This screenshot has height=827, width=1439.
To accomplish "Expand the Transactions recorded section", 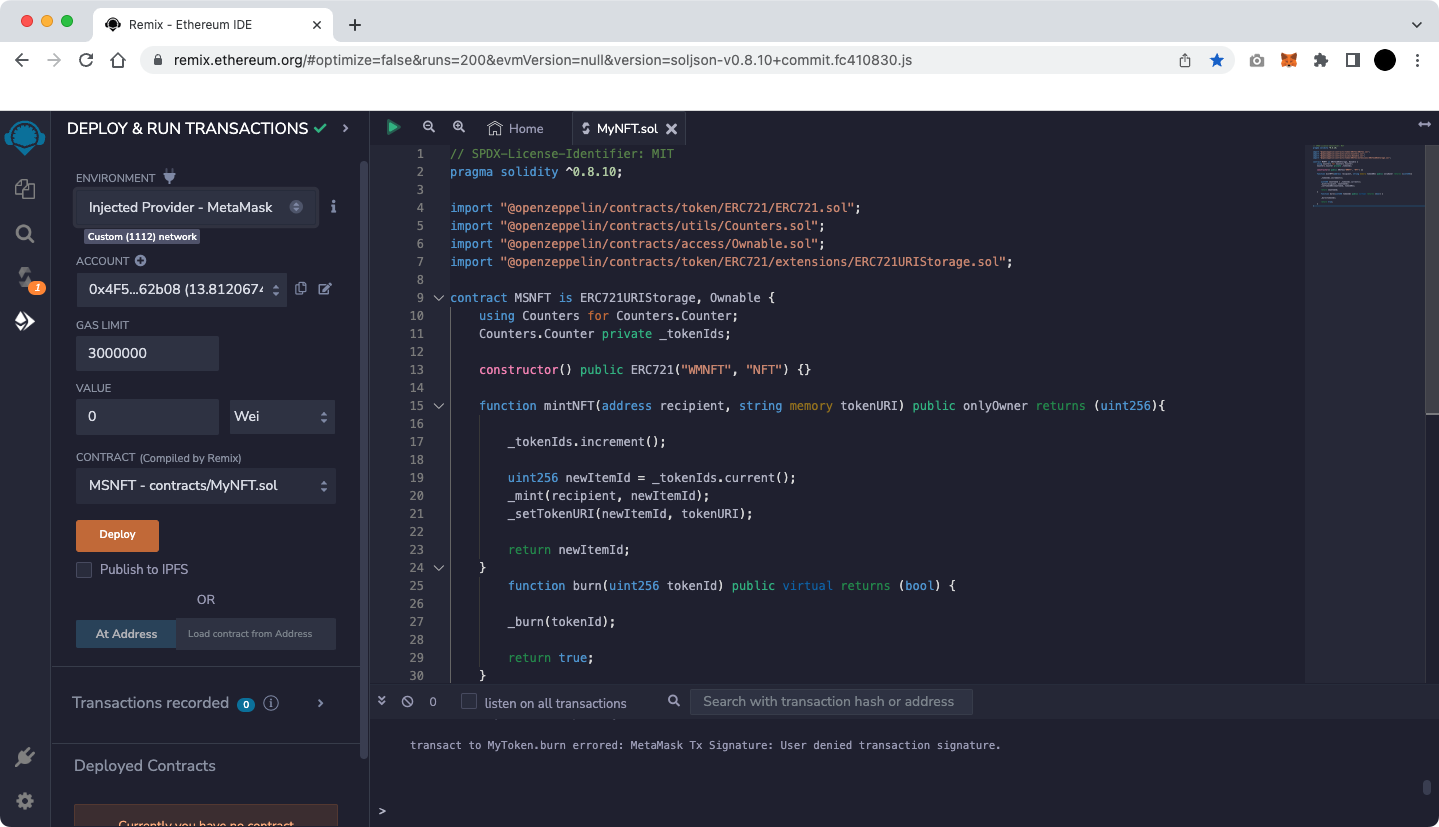I will pos(320,703).
